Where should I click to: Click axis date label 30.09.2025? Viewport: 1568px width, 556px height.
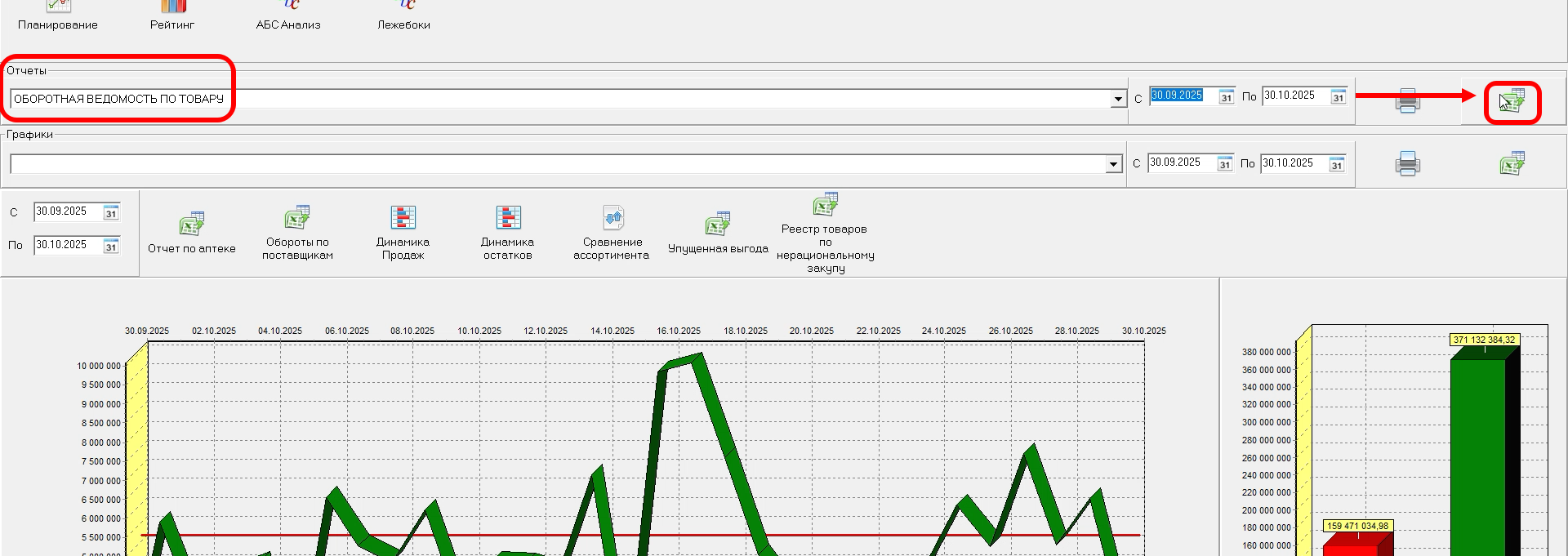147,331
